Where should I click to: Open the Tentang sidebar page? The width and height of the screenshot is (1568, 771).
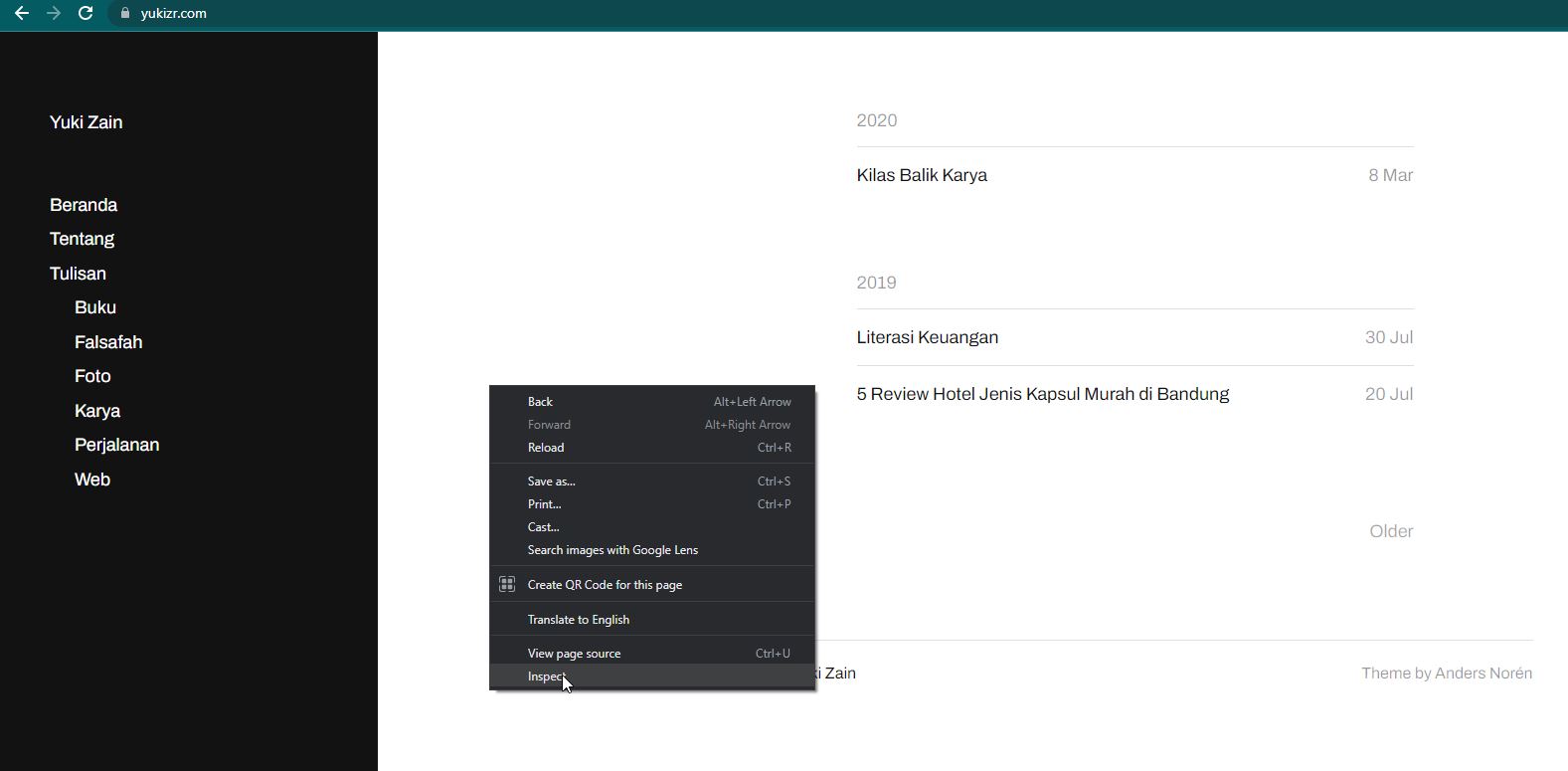[x=82, y=239]
